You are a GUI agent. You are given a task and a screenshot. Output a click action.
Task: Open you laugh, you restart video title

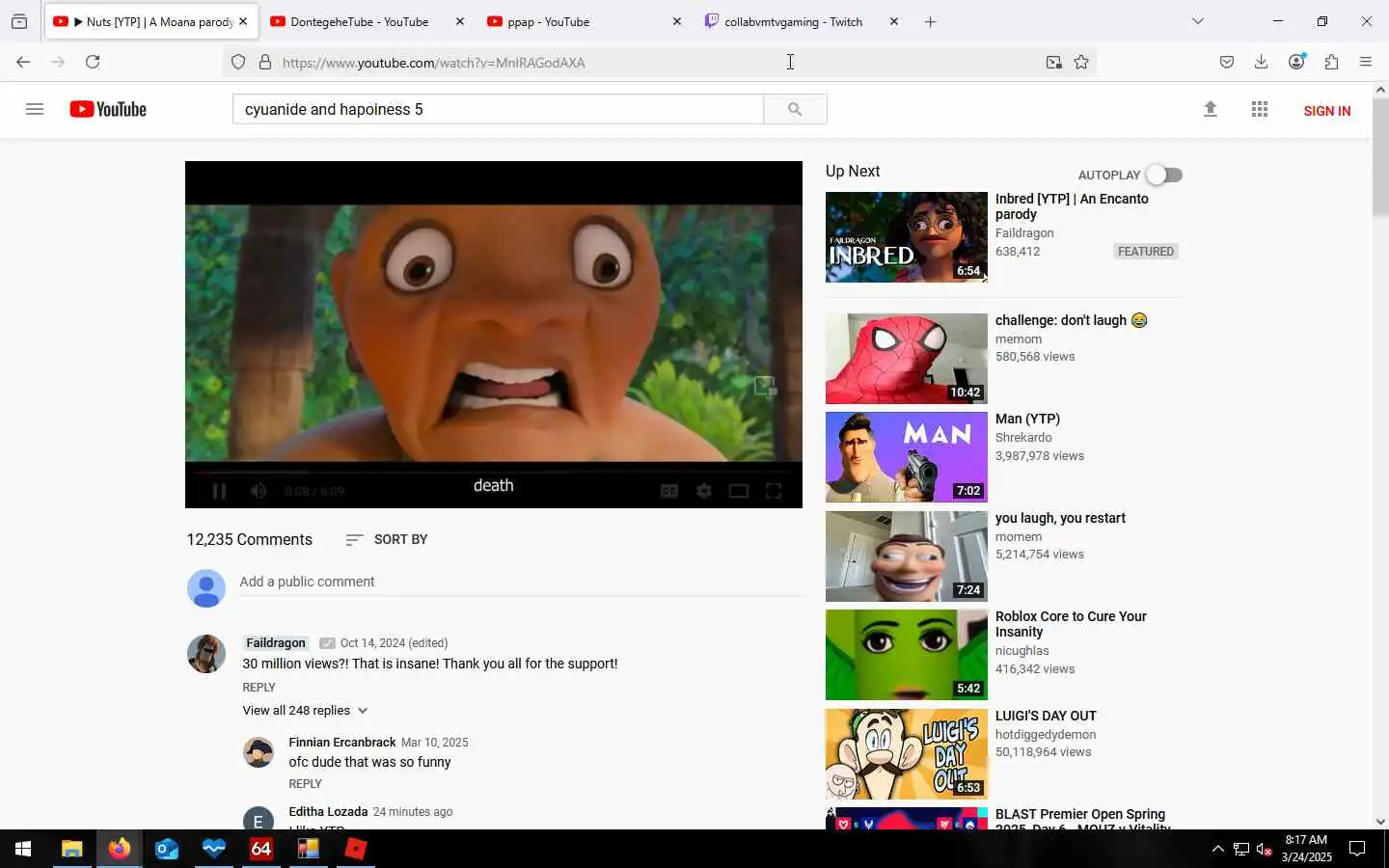coord(1060,518)
